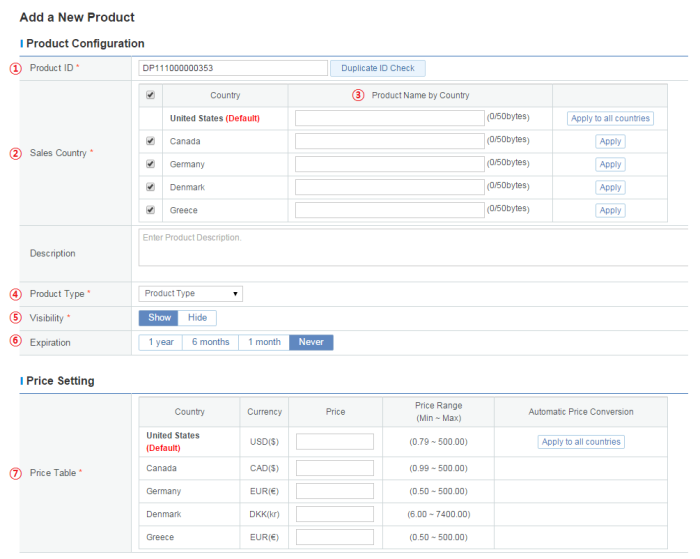Focus Greece EUR price field
Viewport: 700px width, 559px height.
[x=335, y=537]
